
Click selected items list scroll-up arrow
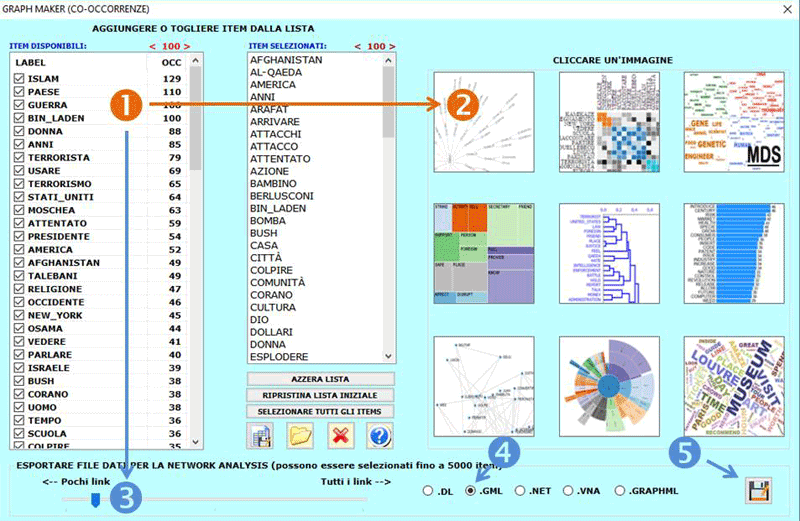tap(388, 60)
